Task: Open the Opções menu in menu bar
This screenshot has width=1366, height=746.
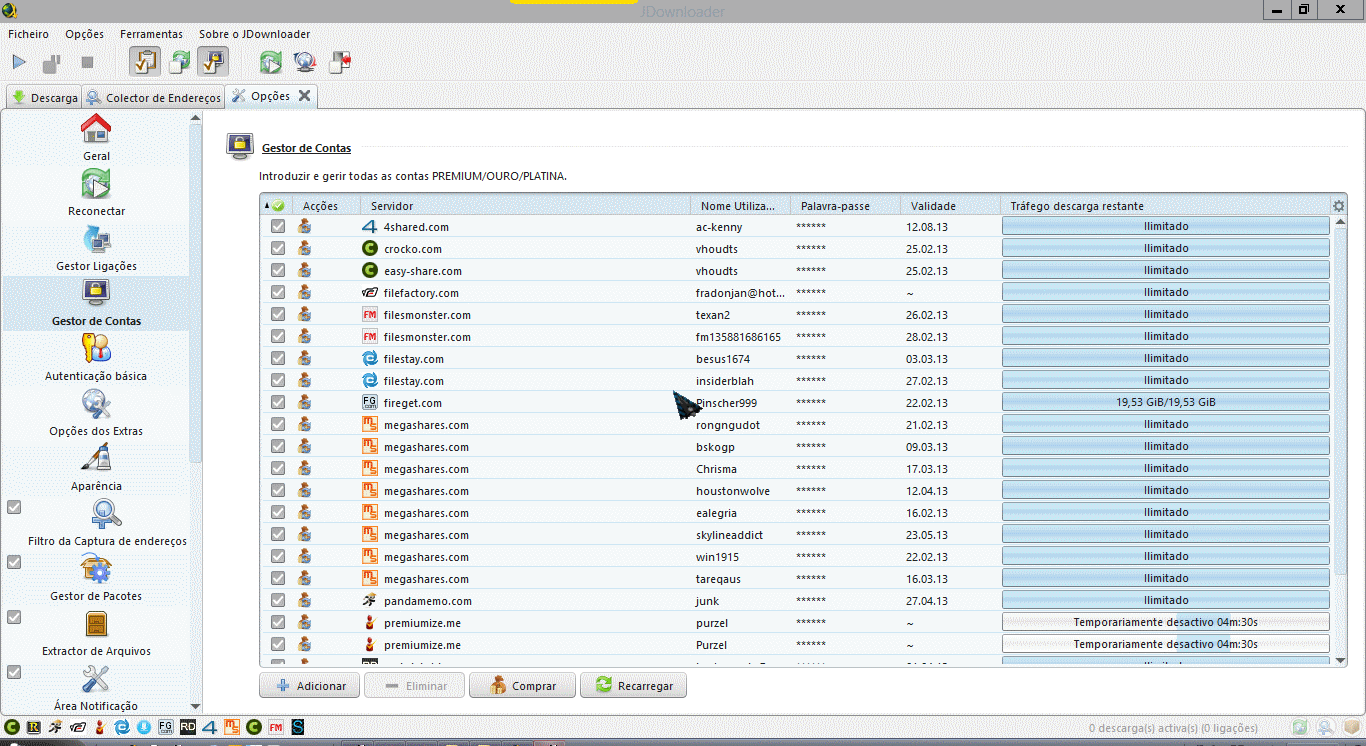Action: click(x=85, y=34)
